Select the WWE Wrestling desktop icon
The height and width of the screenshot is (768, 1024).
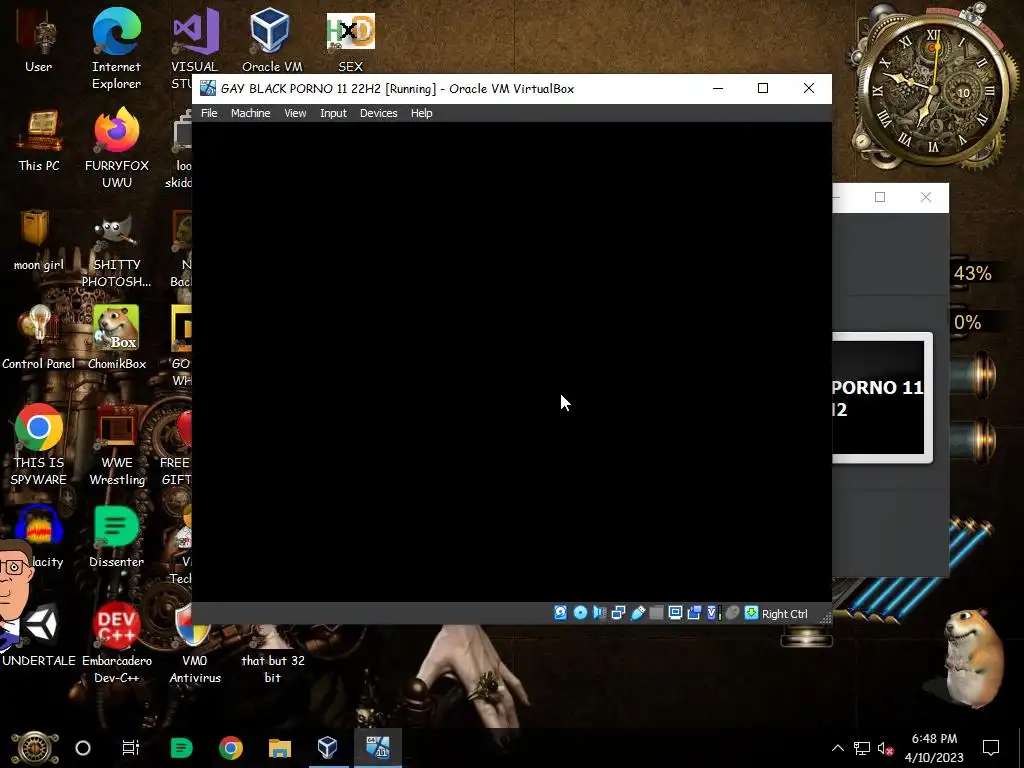(x=116, y=445)
